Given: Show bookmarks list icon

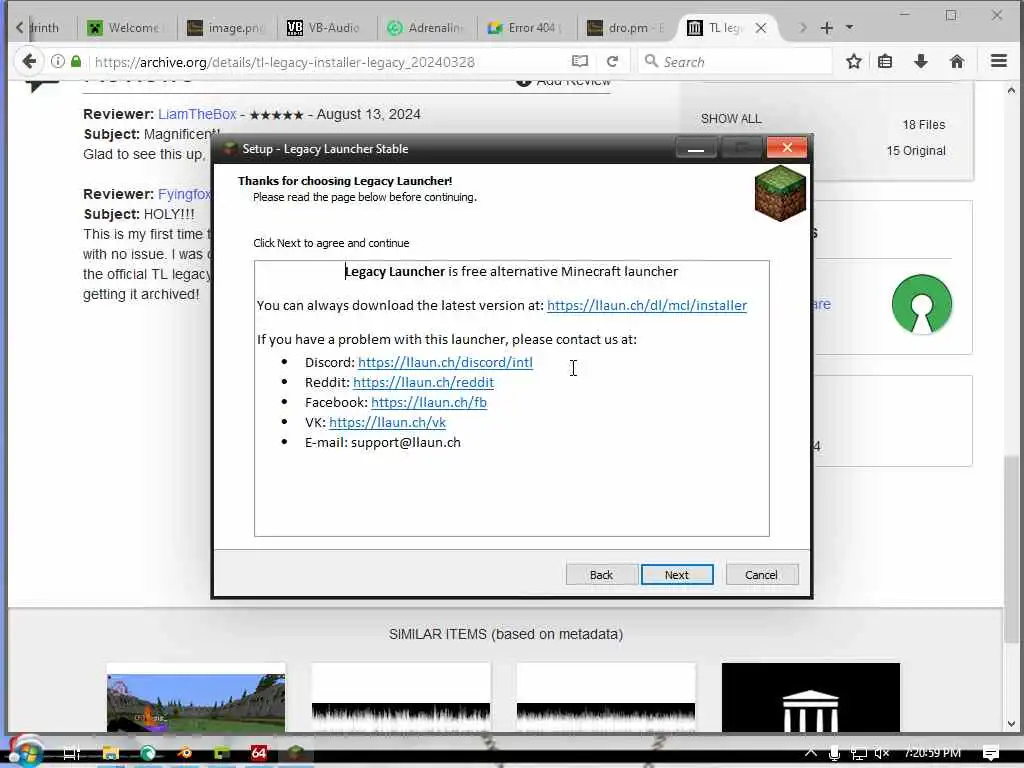Looking at the screenshot, I should (885, 61).
